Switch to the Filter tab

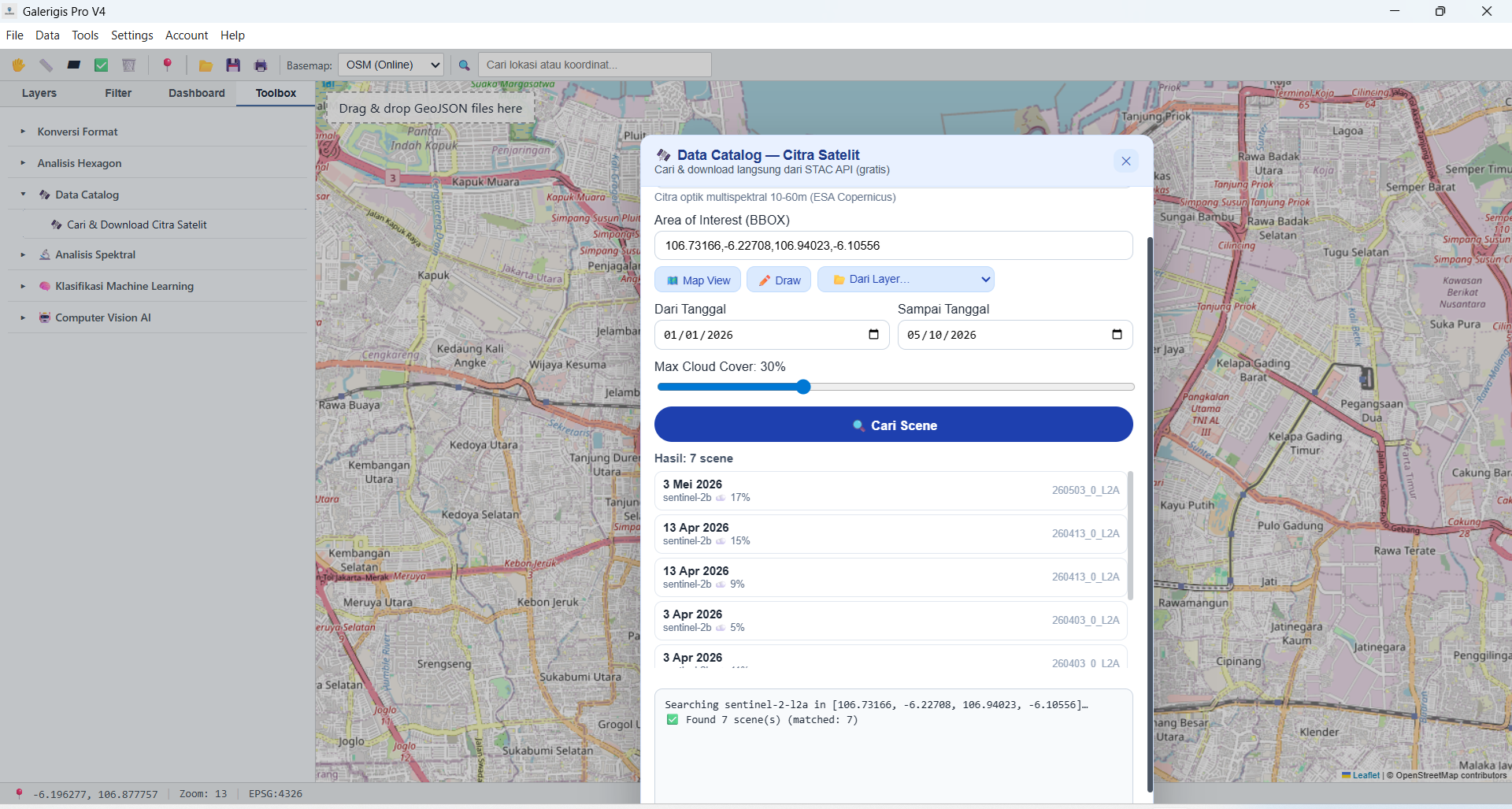(x=118, y=93)
